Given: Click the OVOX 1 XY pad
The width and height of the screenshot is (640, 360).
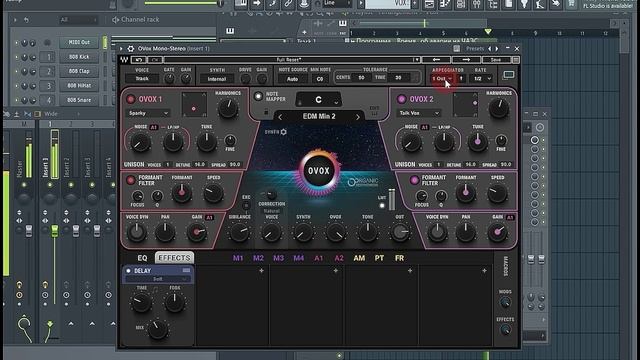Looking at the screenshot, I should tap(194, 104).
